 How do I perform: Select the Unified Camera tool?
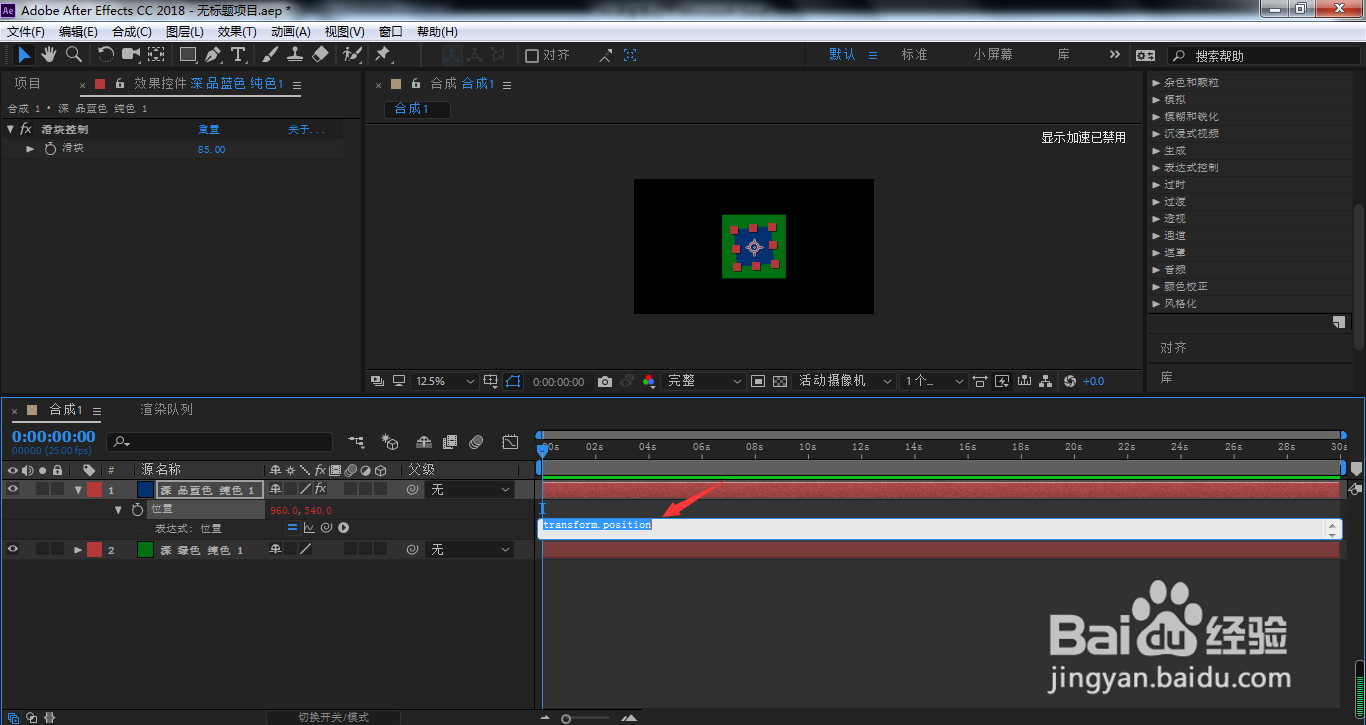tap(131, 55)
